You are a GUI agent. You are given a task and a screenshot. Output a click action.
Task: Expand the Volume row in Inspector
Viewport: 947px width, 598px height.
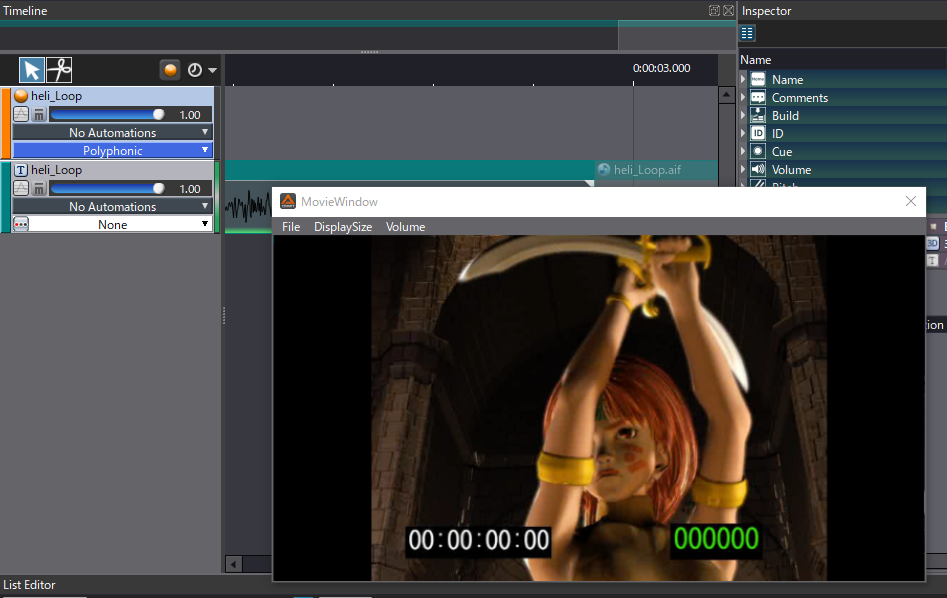pyautogui.click(x=743, y=169)
